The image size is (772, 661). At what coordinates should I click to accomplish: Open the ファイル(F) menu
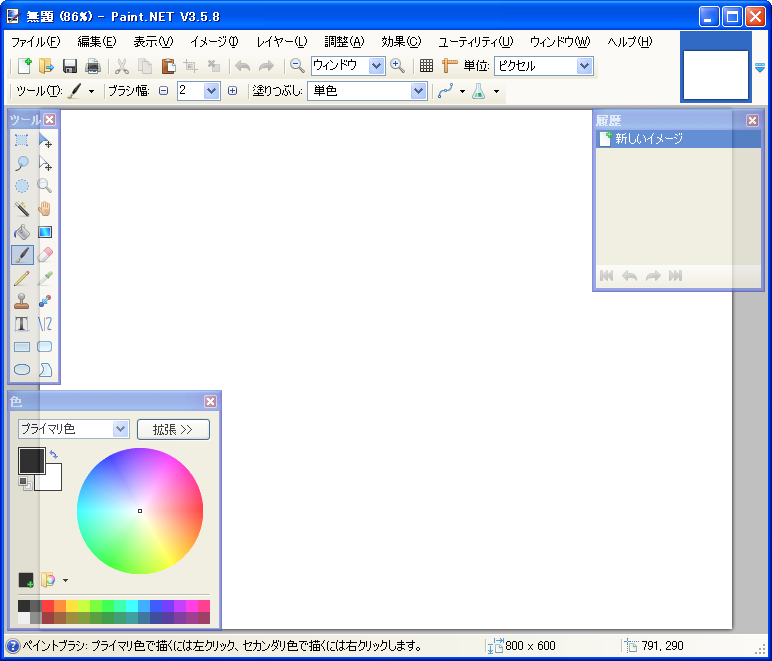[35, 42]
